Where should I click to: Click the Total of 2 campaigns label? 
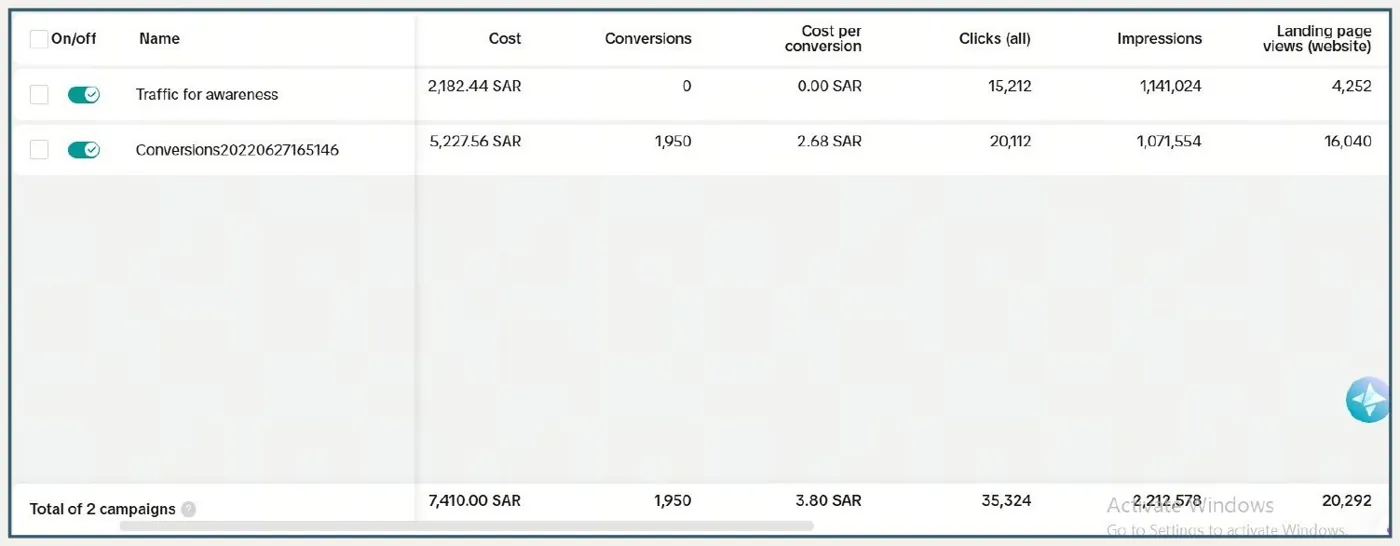pos(102,509)
